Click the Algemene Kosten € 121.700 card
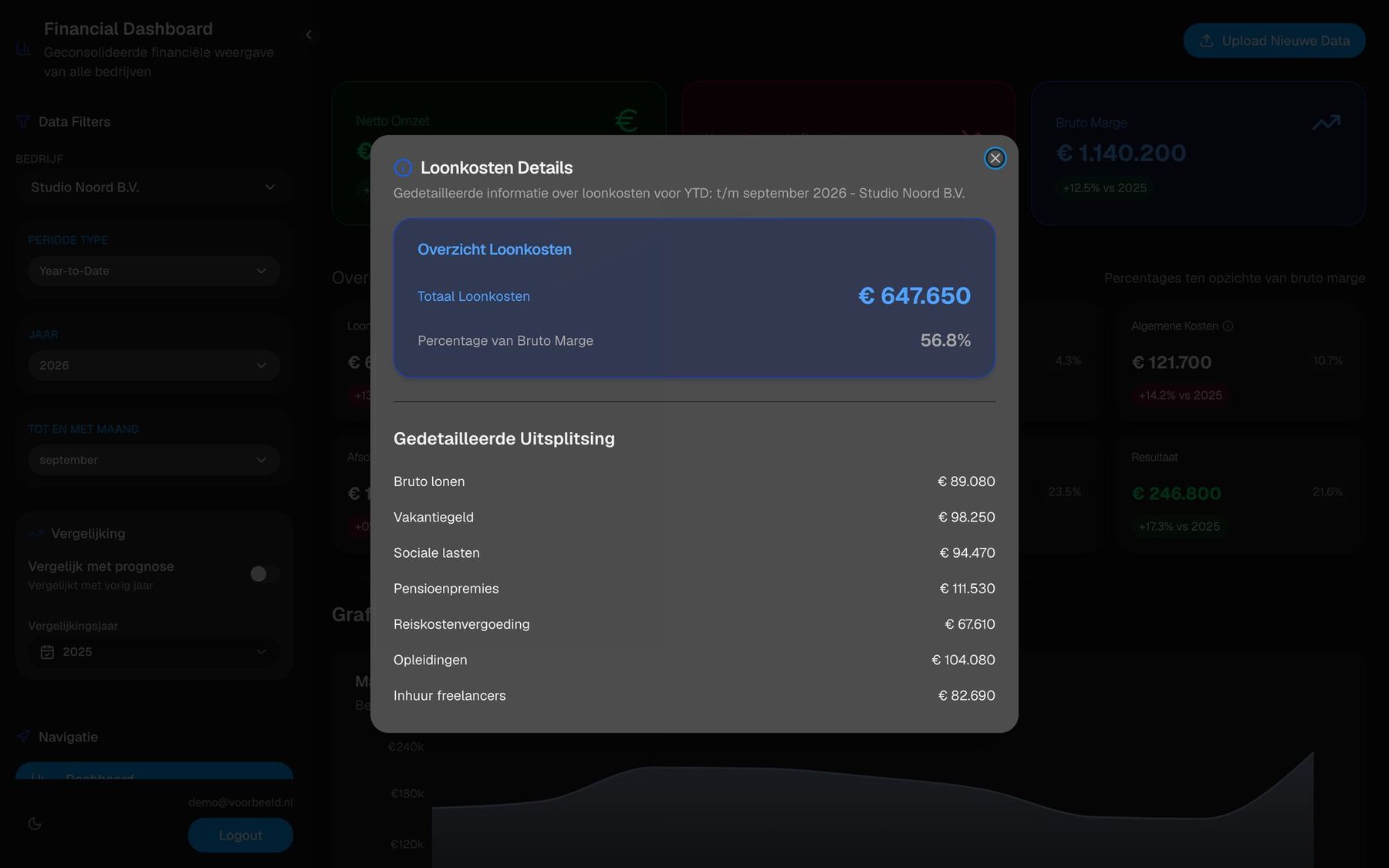 point(1239,362)
